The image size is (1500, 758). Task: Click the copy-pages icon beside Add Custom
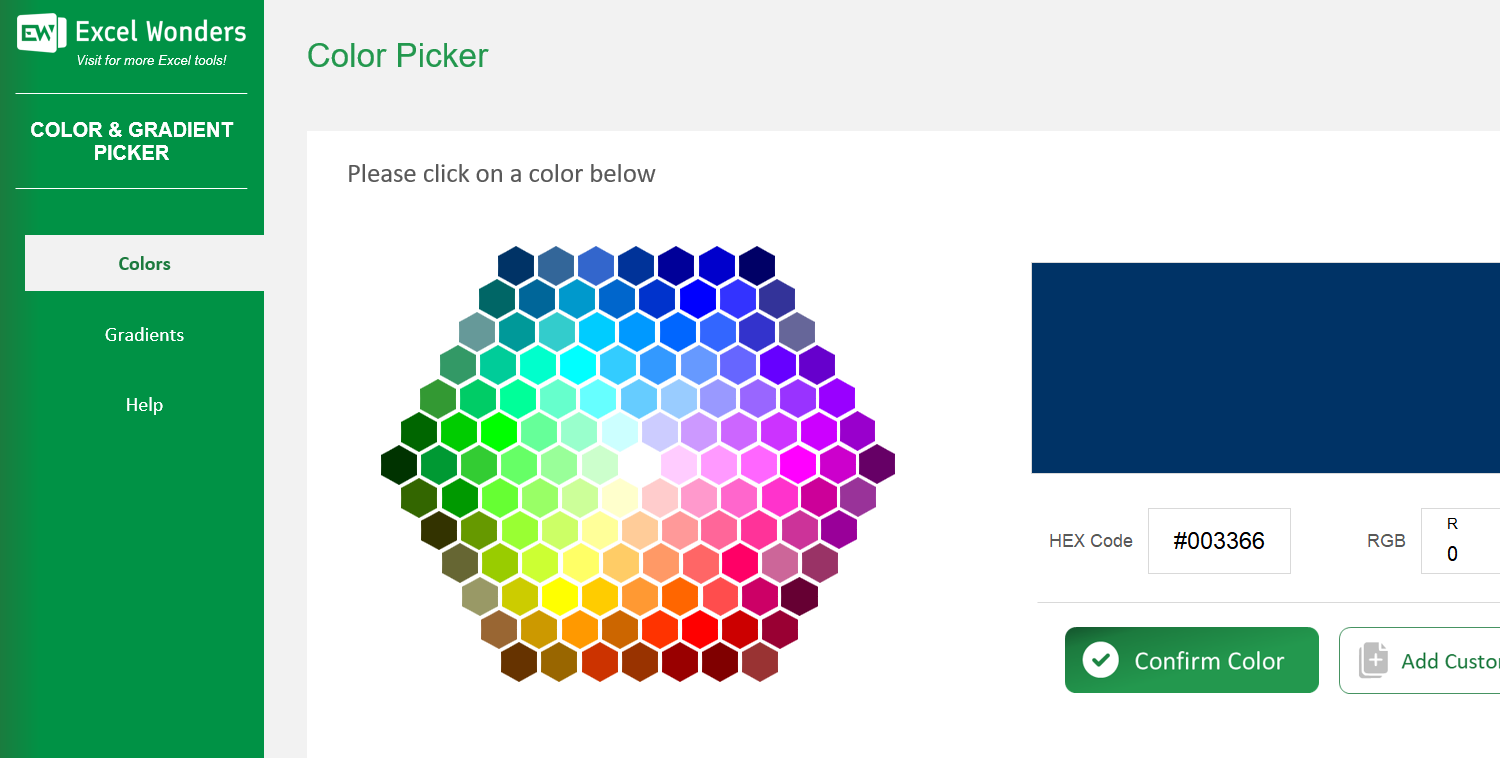[x=1375, y=660]
